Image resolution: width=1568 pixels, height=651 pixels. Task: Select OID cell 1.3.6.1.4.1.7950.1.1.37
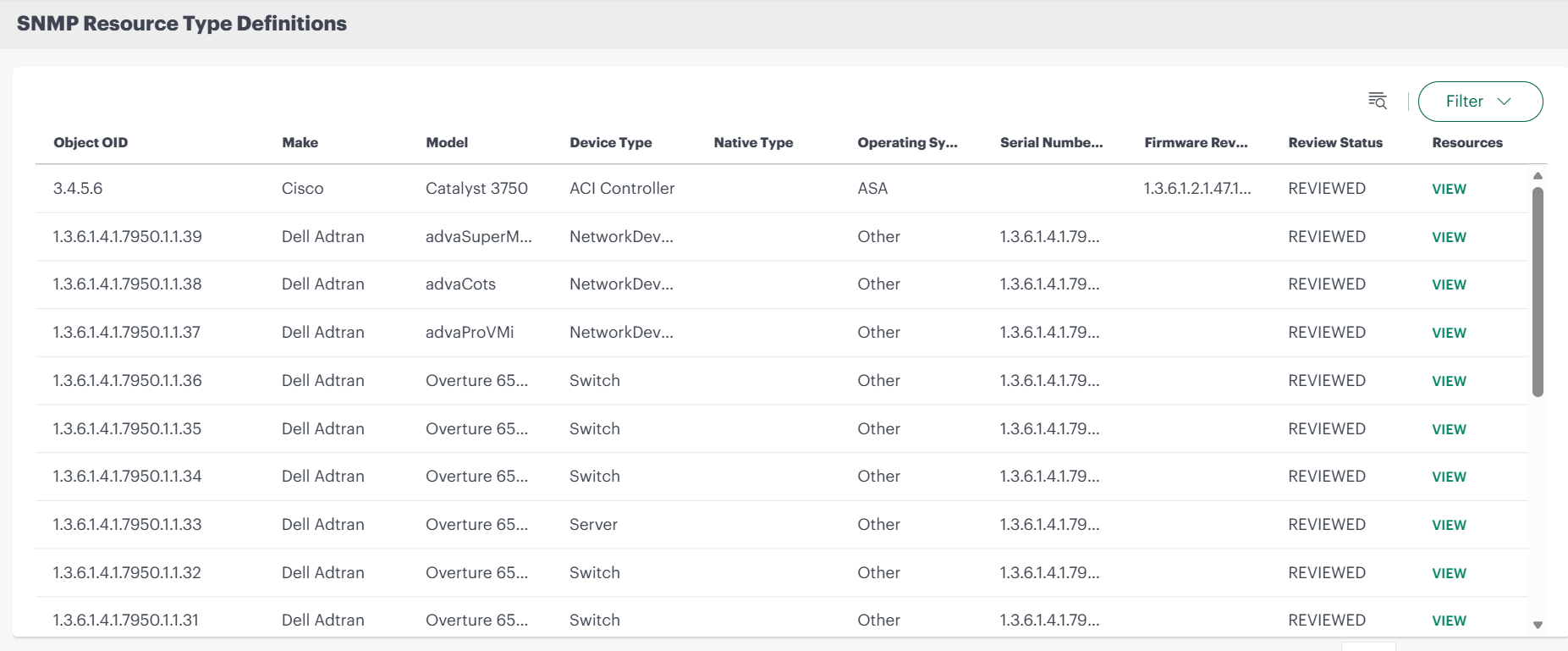(x=126, y=332)
